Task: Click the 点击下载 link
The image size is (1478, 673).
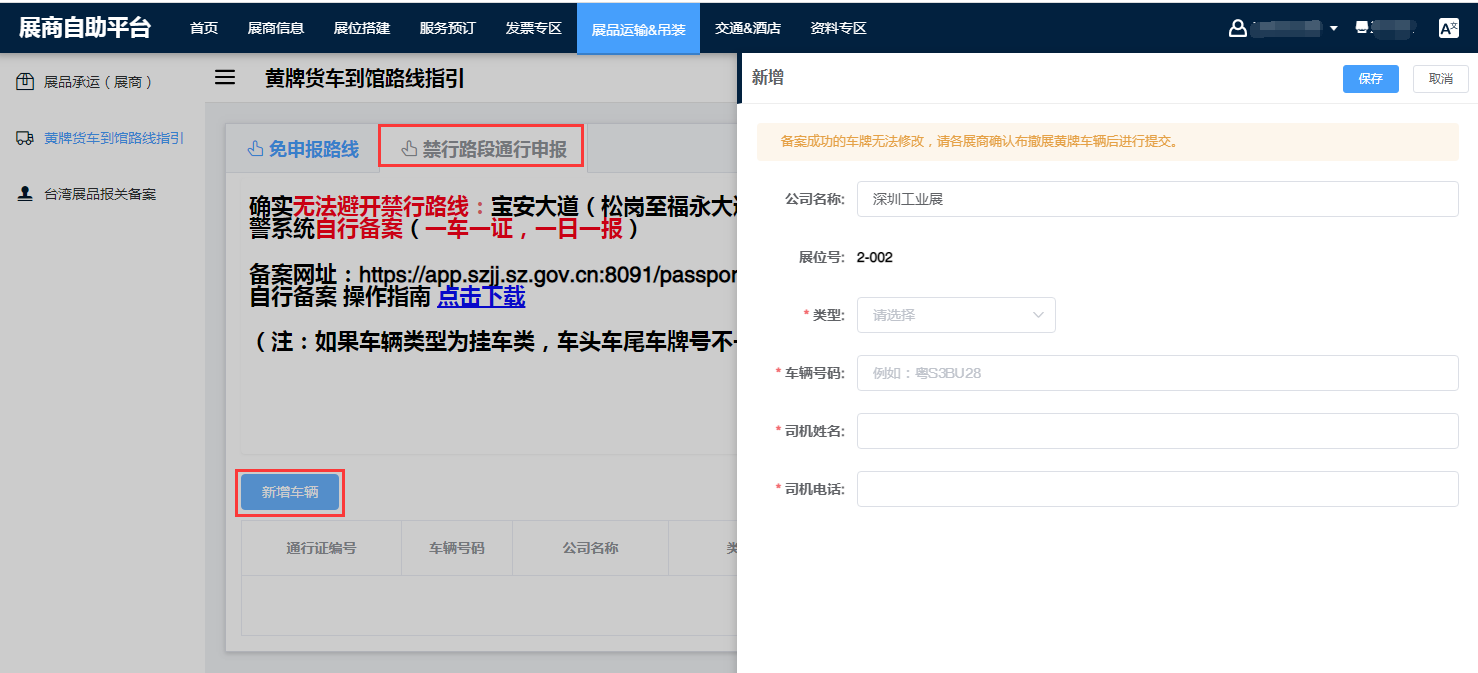Action: coord(481,297)
